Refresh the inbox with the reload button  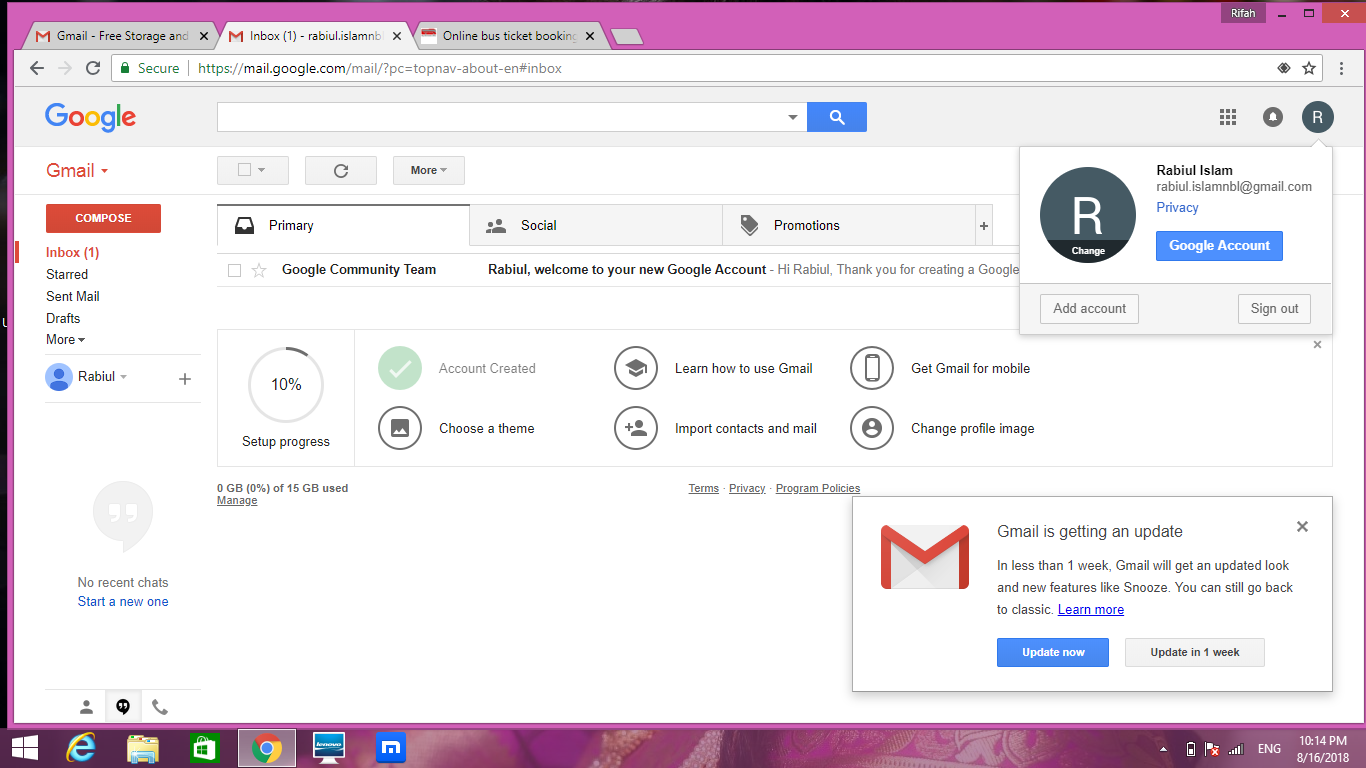point(341,170)
